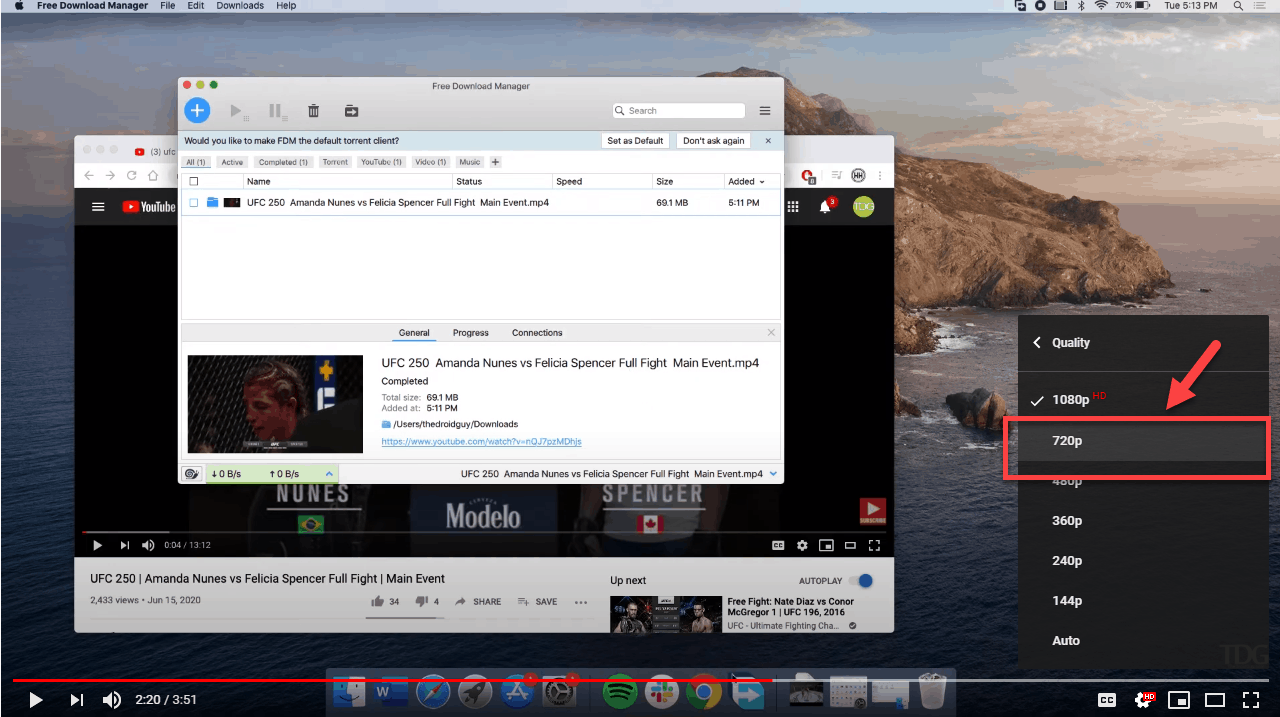
Task: Check the select-all checkbox in FDM header
Action: [194, 181]
